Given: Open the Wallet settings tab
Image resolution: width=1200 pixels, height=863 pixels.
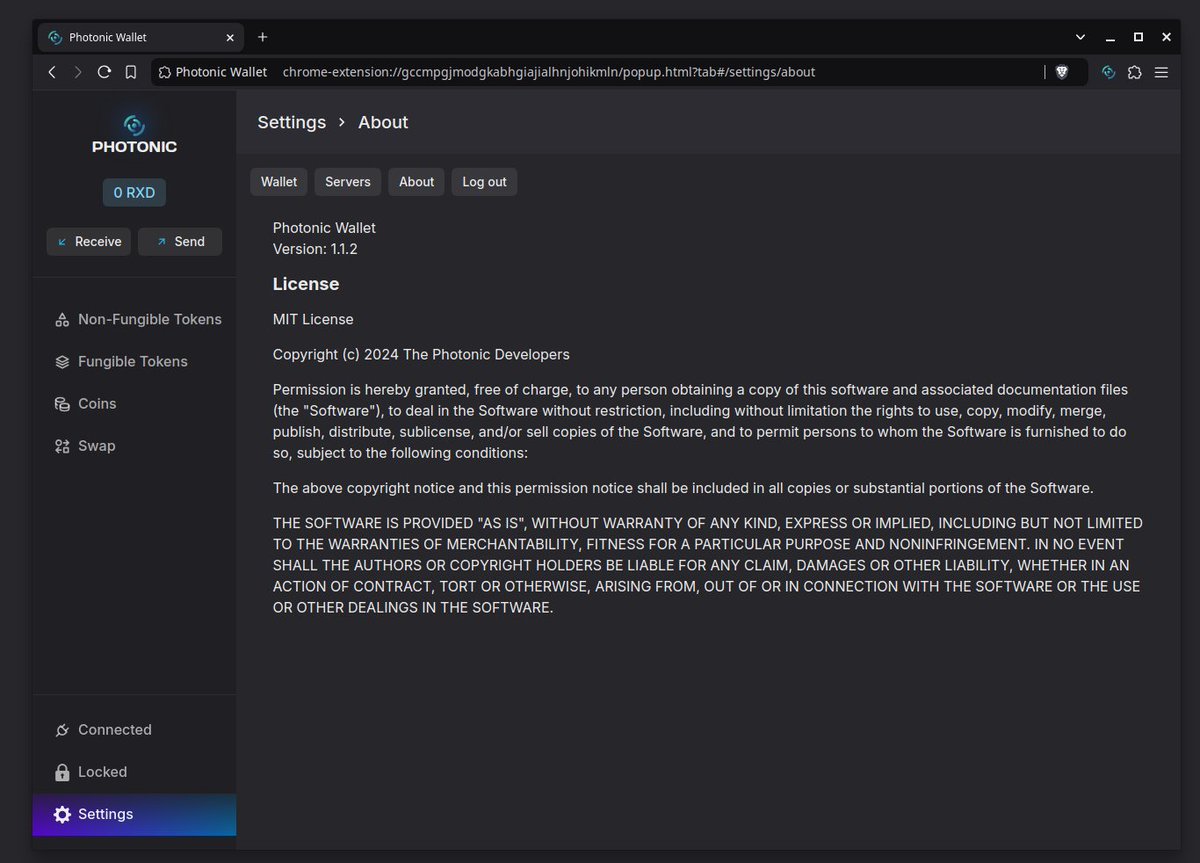Looking at the screenshot, I should pyautogui.click(x=278, y=181).
